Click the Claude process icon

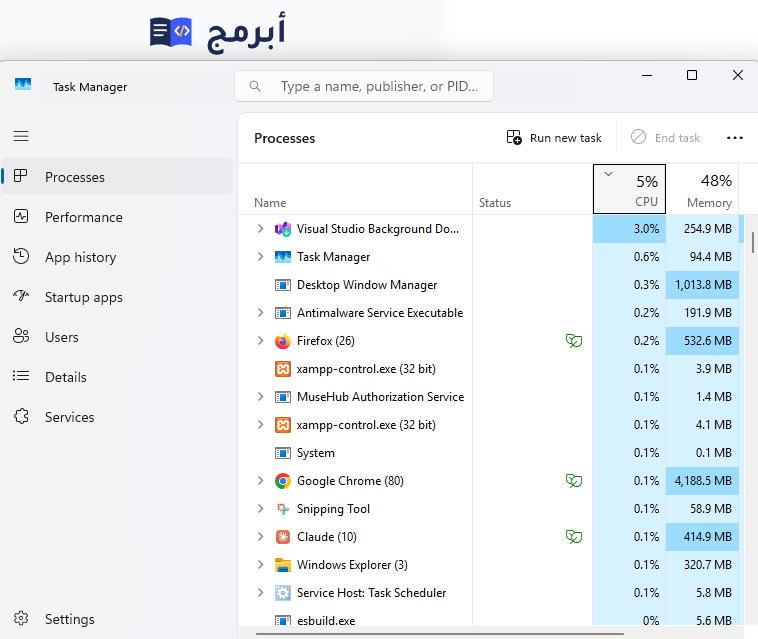point(283,537)
